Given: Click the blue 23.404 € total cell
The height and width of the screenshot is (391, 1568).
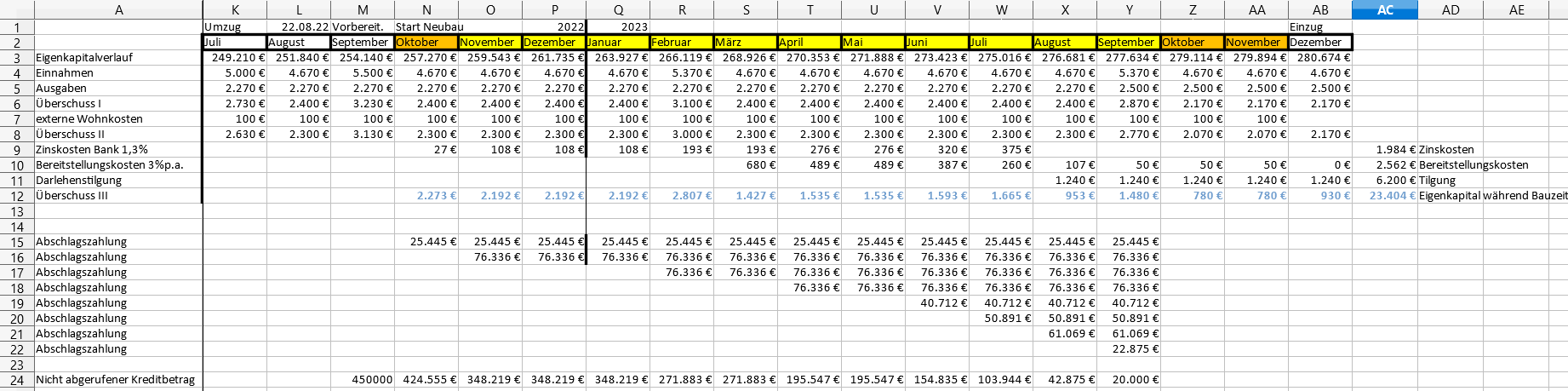Looking at the screenshot, I should coord(1384,196).
